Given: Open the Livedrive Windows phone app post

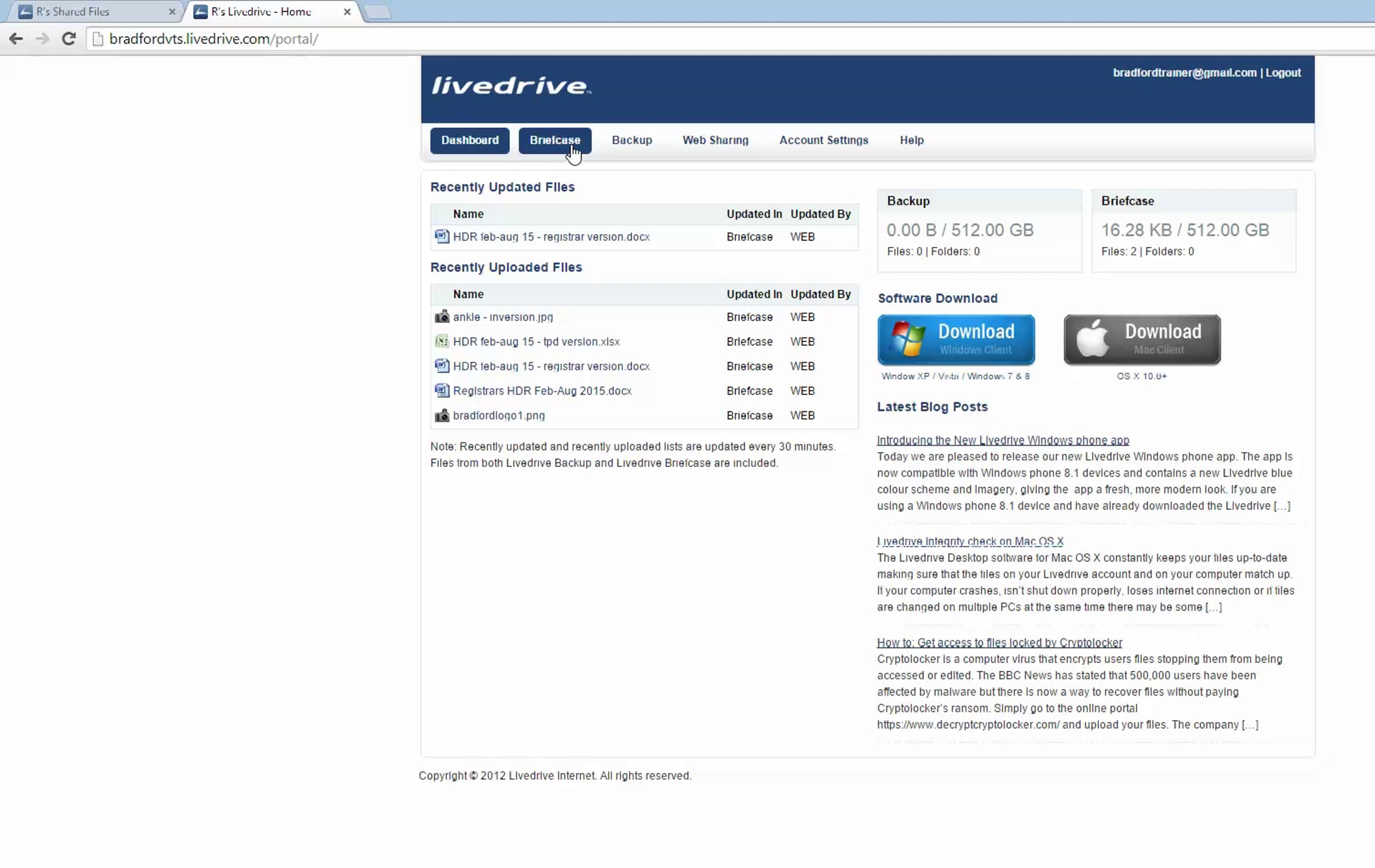Looking at the screenshot, I should (x=1003, y=440).
